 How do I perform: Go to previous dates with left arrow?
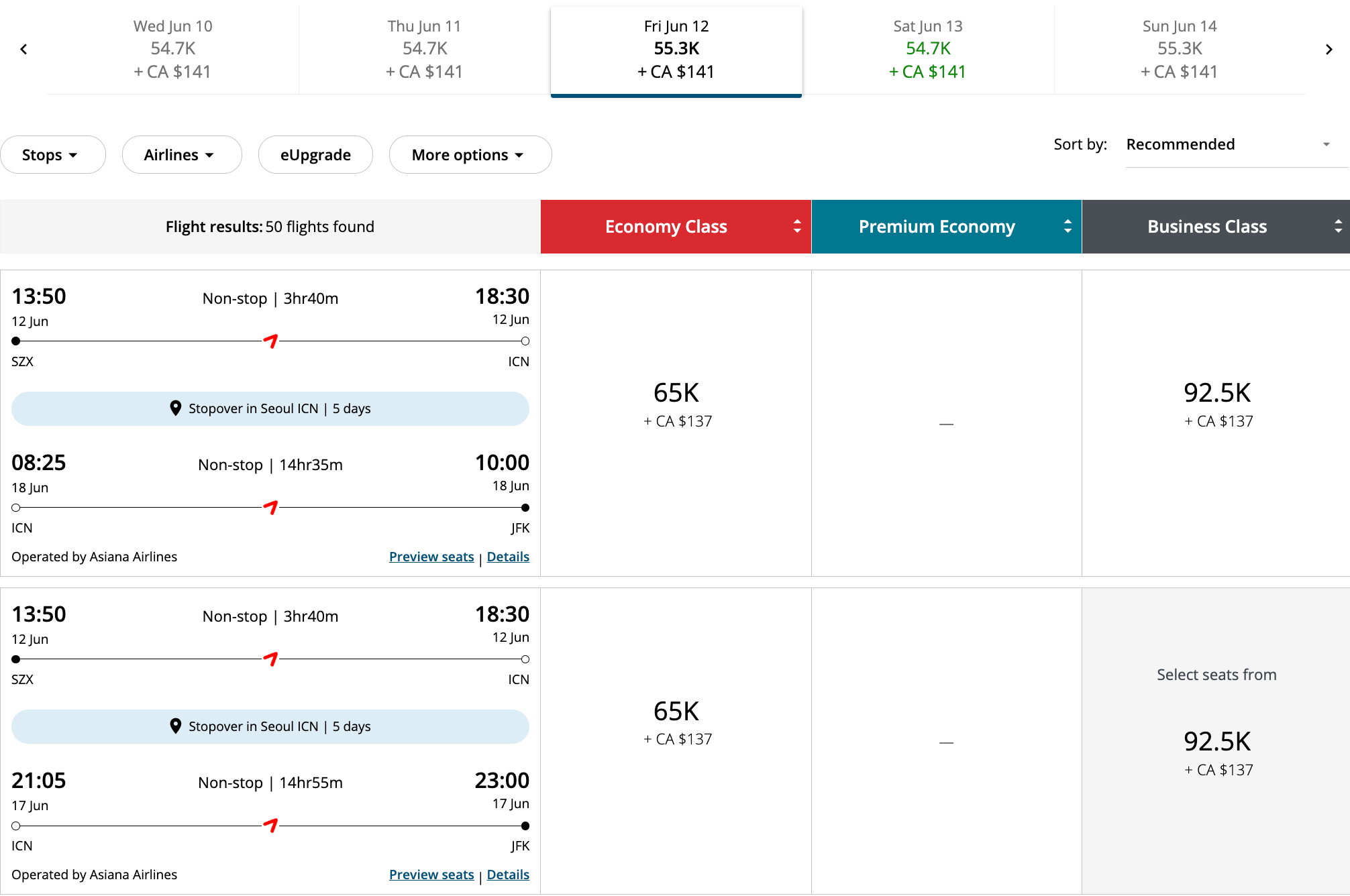[24, 49]
